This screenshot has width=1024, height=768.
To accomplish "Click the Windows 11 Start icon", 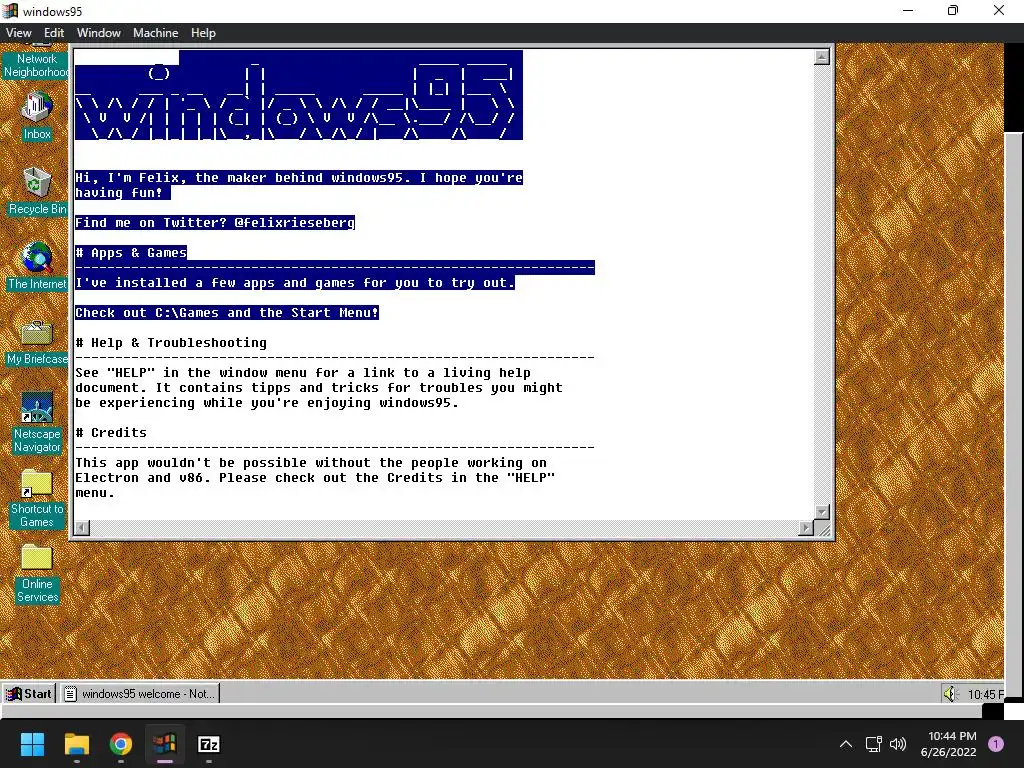I will point(32,744).
